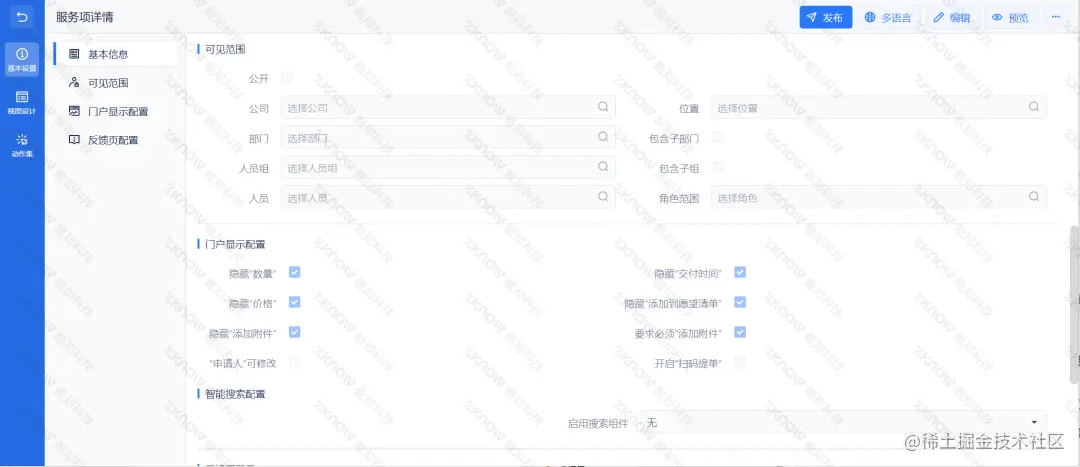This screenshot has width=1080, height=467.
Task: Uncheck the 隐藏"价格" checkbox
Action: click(x=294, y=302)
